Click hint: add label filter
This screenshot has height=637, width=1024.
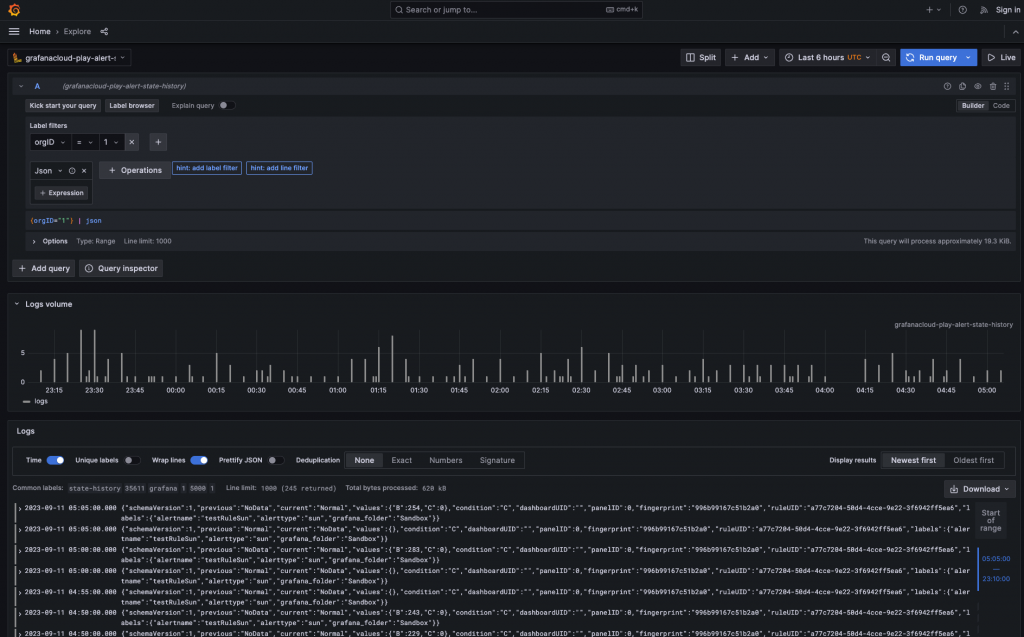point(206,168)
